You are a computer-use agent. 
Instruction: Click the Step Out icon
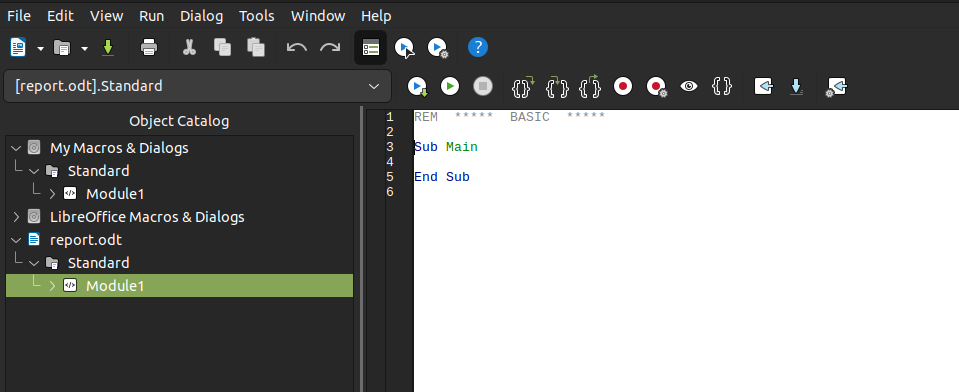(590, 87)
